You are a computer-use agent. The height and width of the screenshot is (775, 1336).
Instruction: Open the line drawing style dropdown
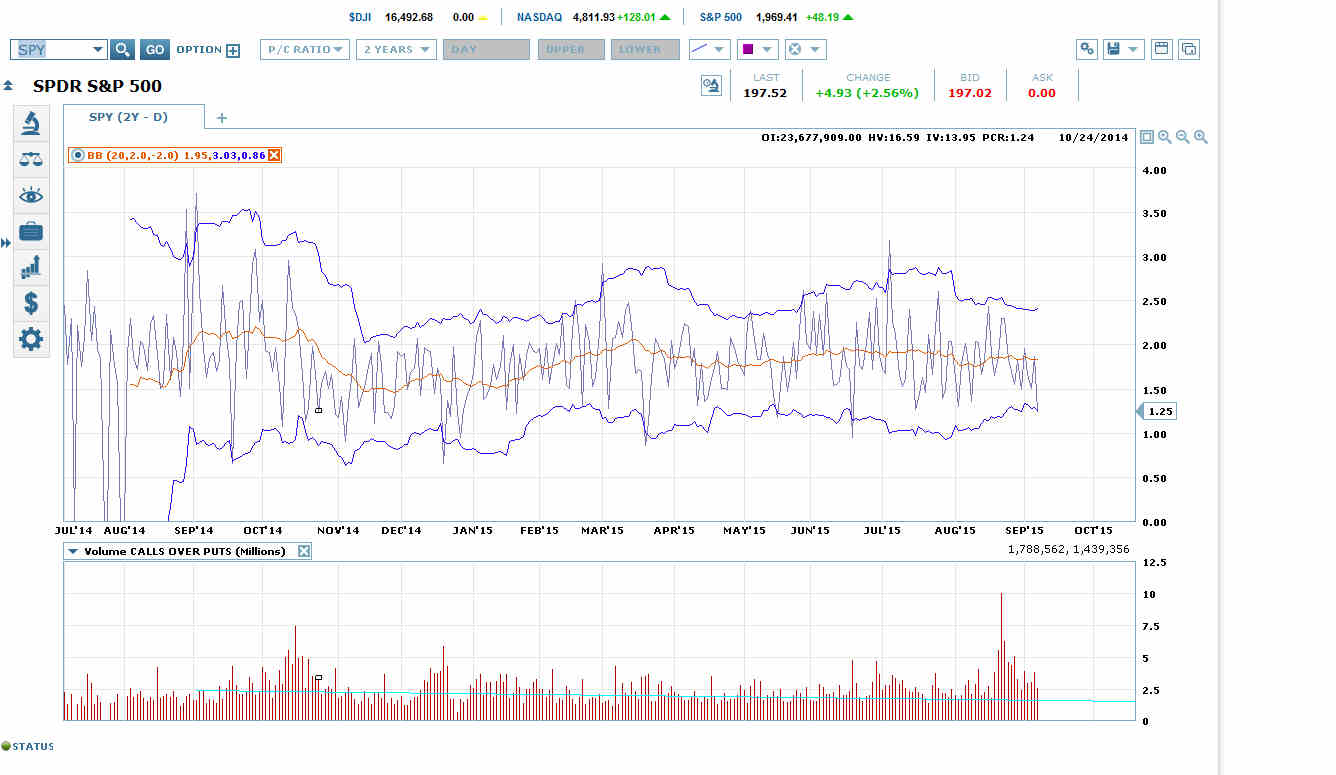[x=709, y=50]
